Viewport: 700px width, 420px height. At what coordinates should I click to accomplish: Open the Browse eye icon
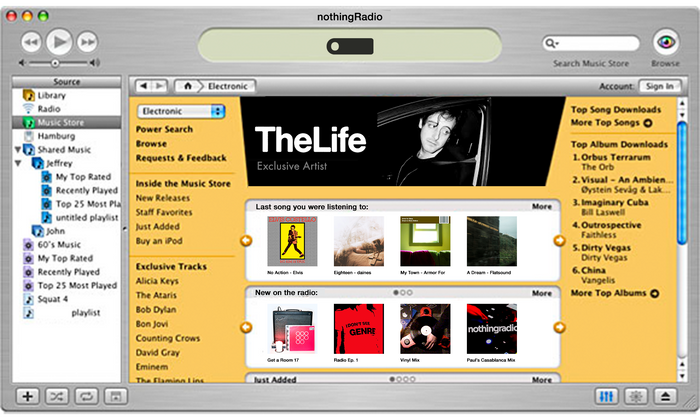[666, 42]
